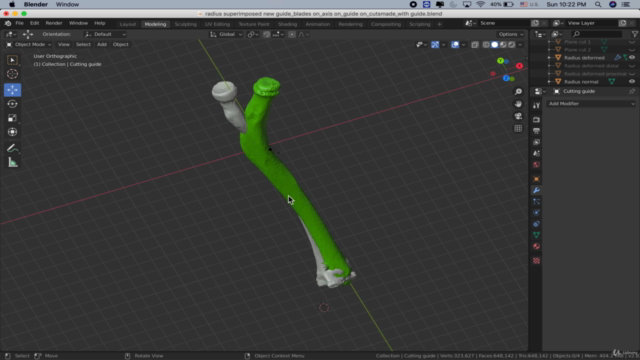This screenshot has height=360, width=640.
Task: Open the Render menu
Action: 54,23
